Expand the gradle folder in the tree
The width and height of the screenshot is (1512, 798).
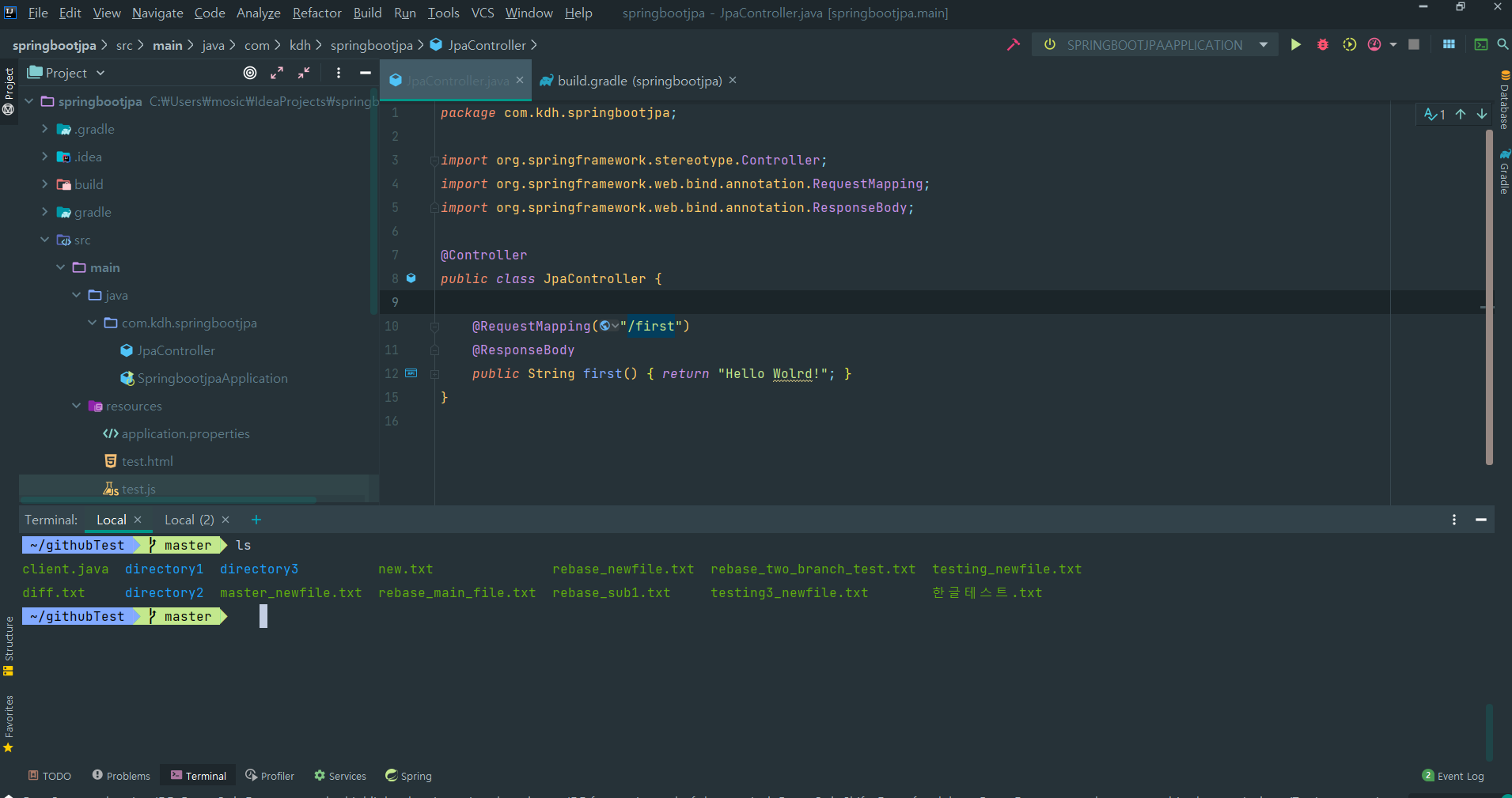click(x=45, y=212)
